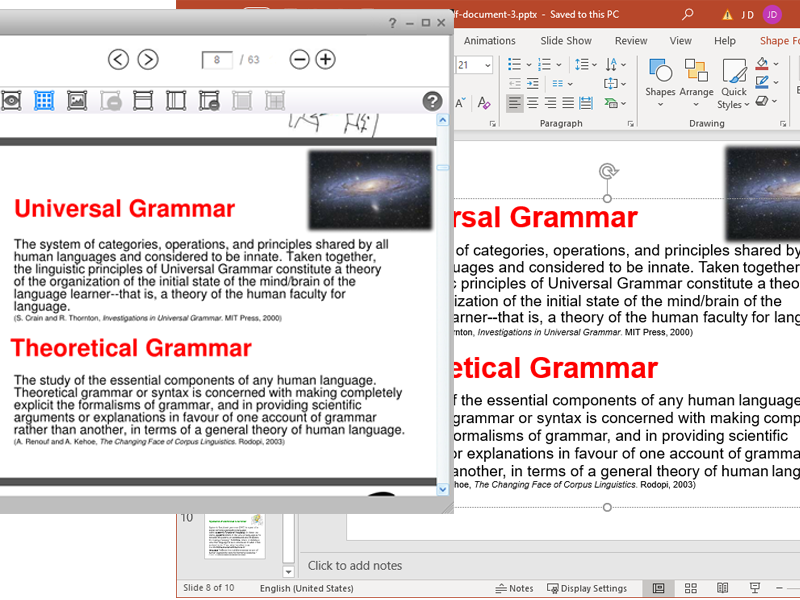Open Paragraph dialog launcher

click(x=631, y=124)
